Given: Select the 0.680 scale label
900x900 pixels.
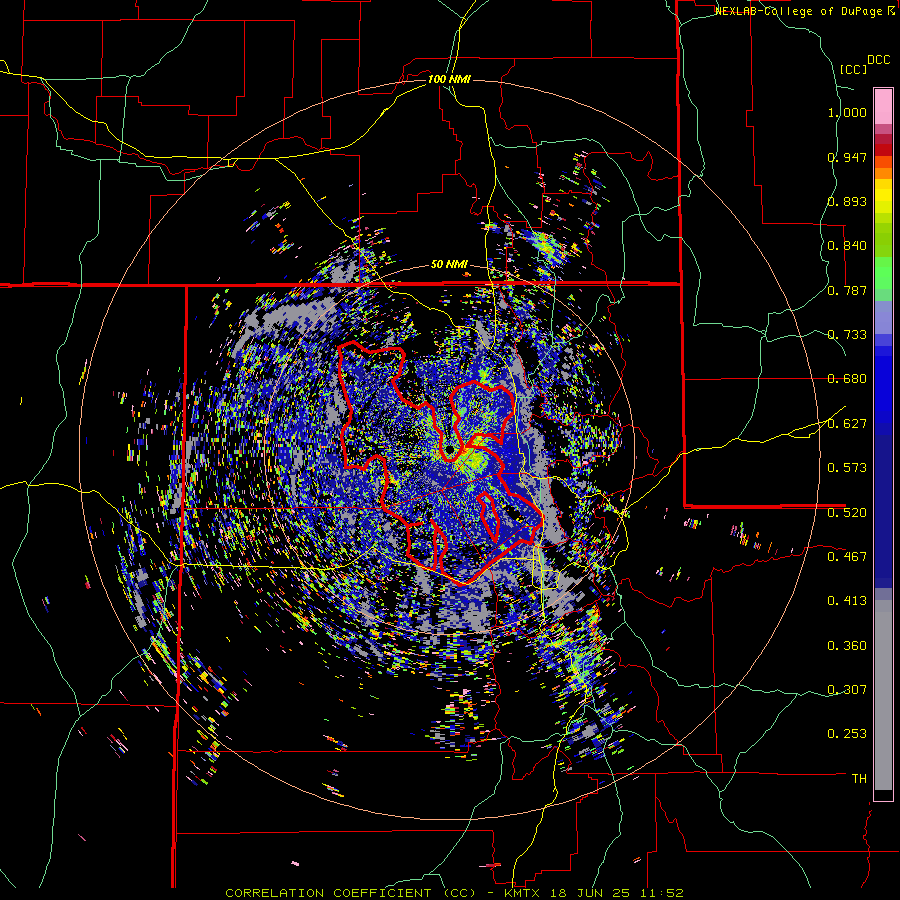Looking at the screenshot, I should pos(847,379).
